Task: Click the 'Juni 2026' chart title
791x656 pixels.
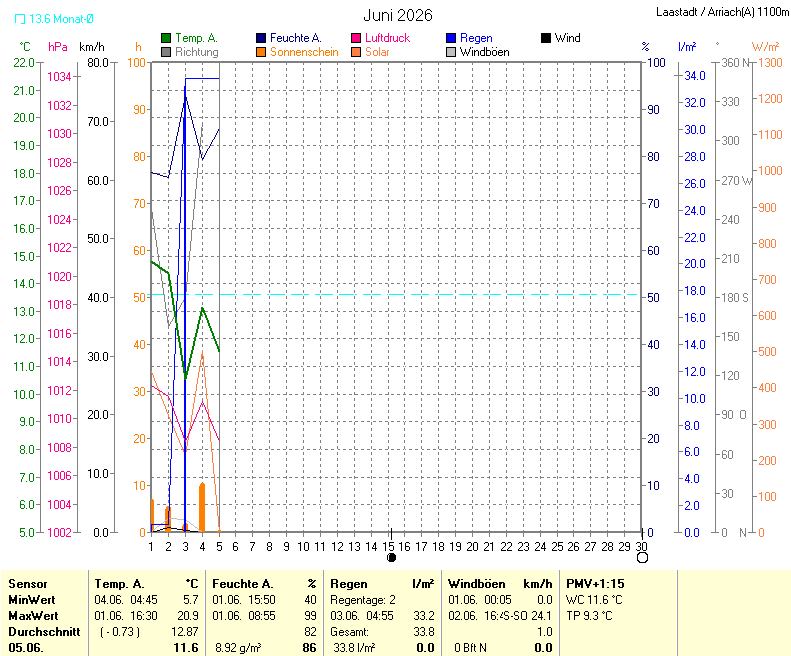Action: tap(398, 15)
